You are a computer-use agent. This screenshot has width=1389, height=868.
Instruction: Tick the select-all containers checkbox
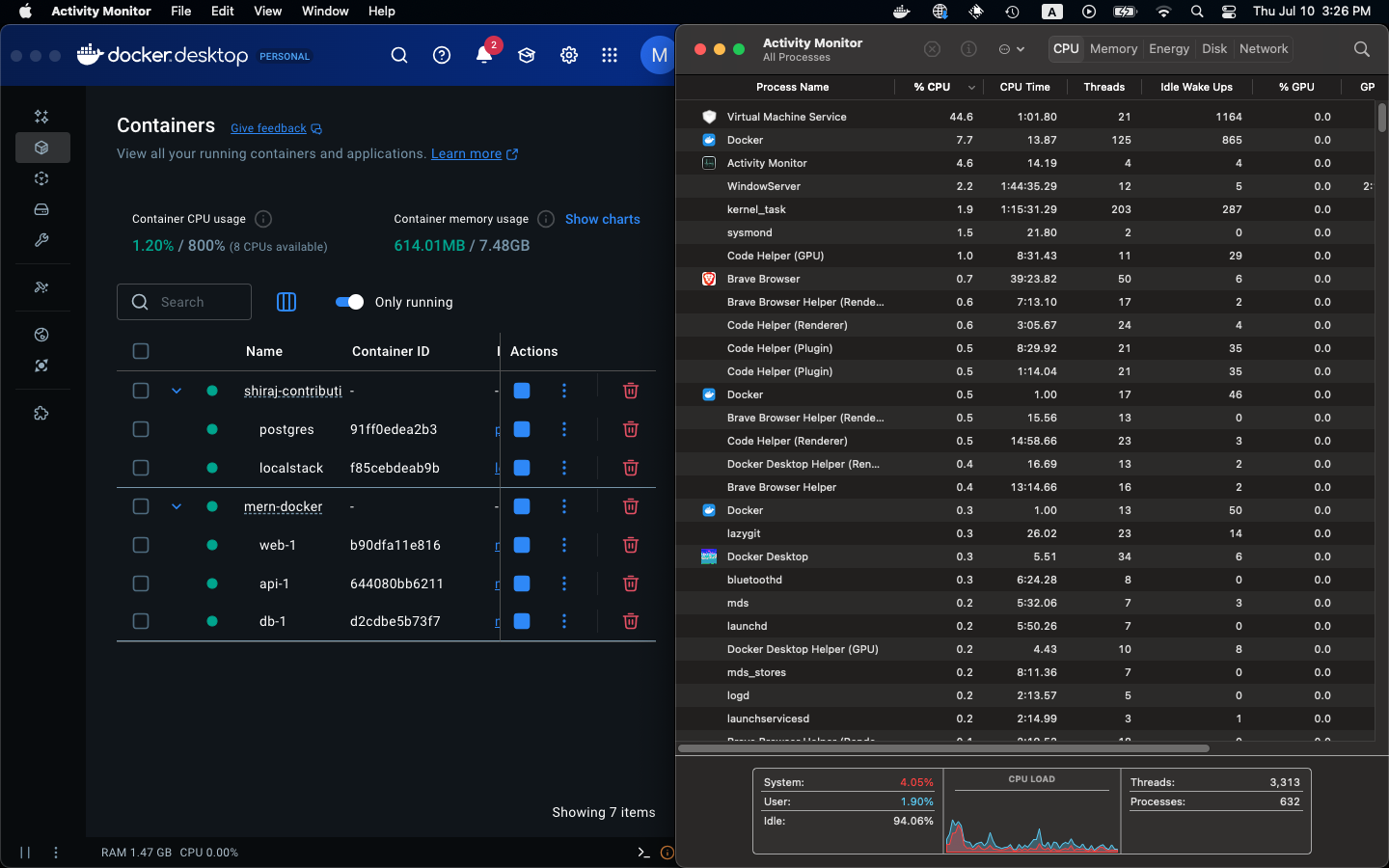pos(141,351)
